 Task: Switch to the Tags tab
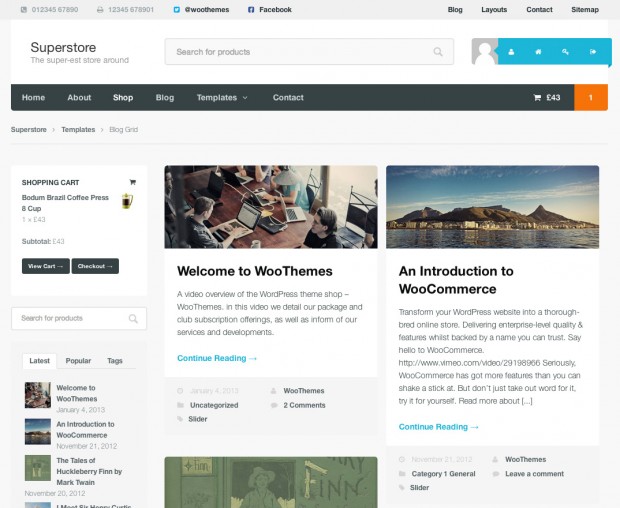coord(115,361)
